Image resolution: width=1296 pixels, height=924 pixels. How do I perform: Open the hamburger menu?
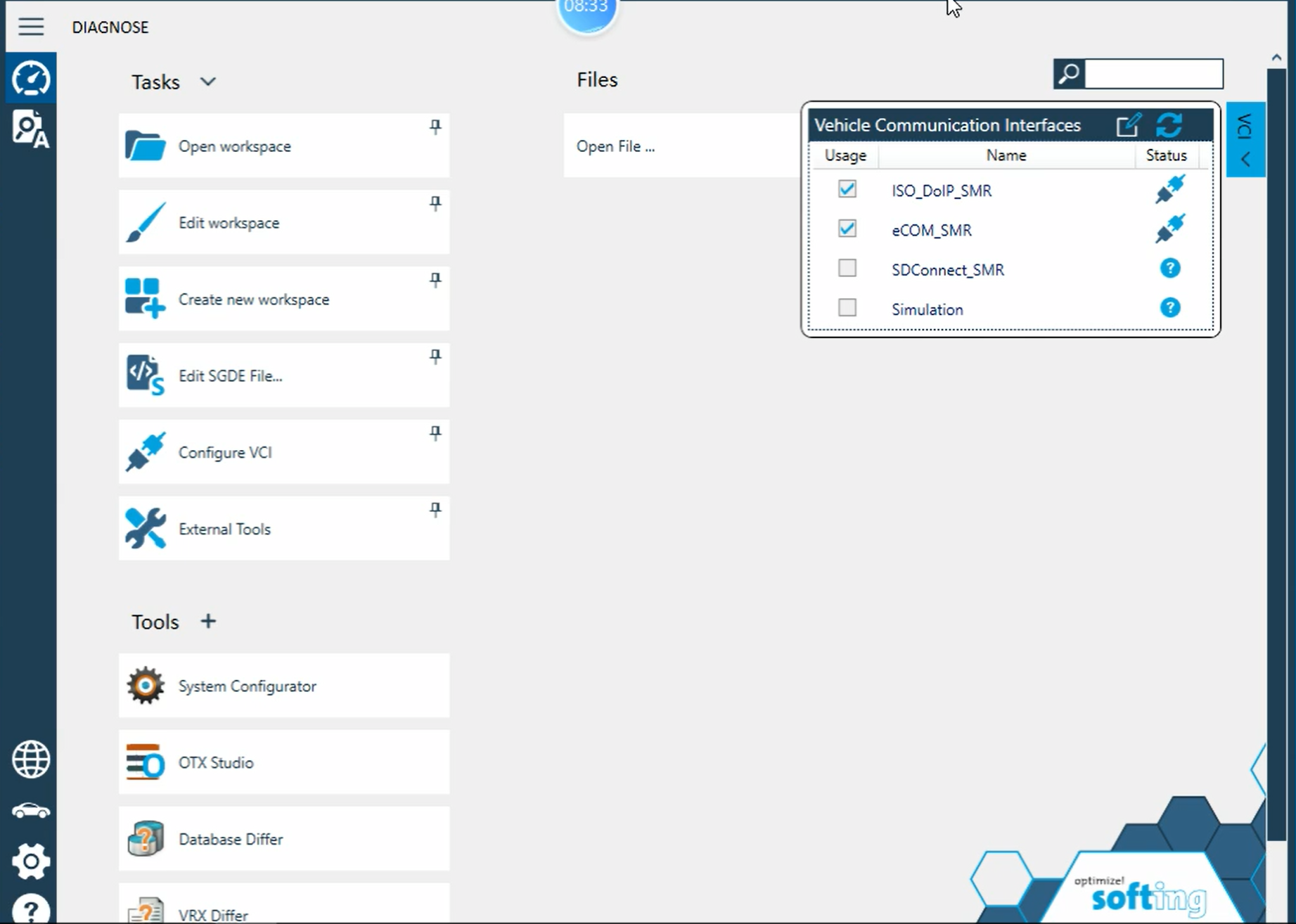(x=31, y=27)
